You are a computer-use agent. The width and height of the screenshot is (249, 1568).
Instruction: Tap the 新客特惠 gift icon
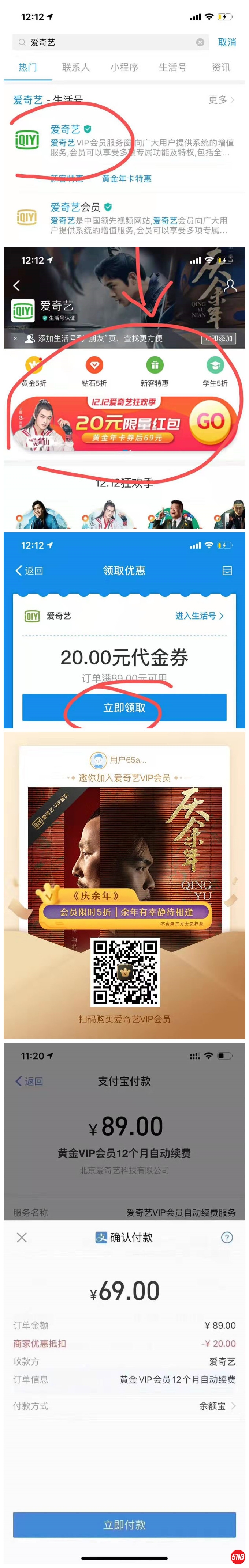pos(155,365)
